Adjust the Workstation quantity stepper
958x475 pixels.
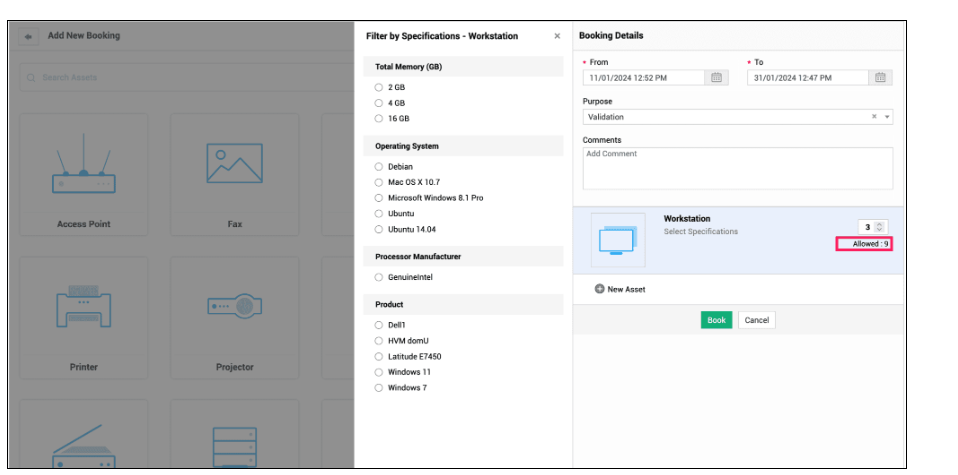click(879, 227)
